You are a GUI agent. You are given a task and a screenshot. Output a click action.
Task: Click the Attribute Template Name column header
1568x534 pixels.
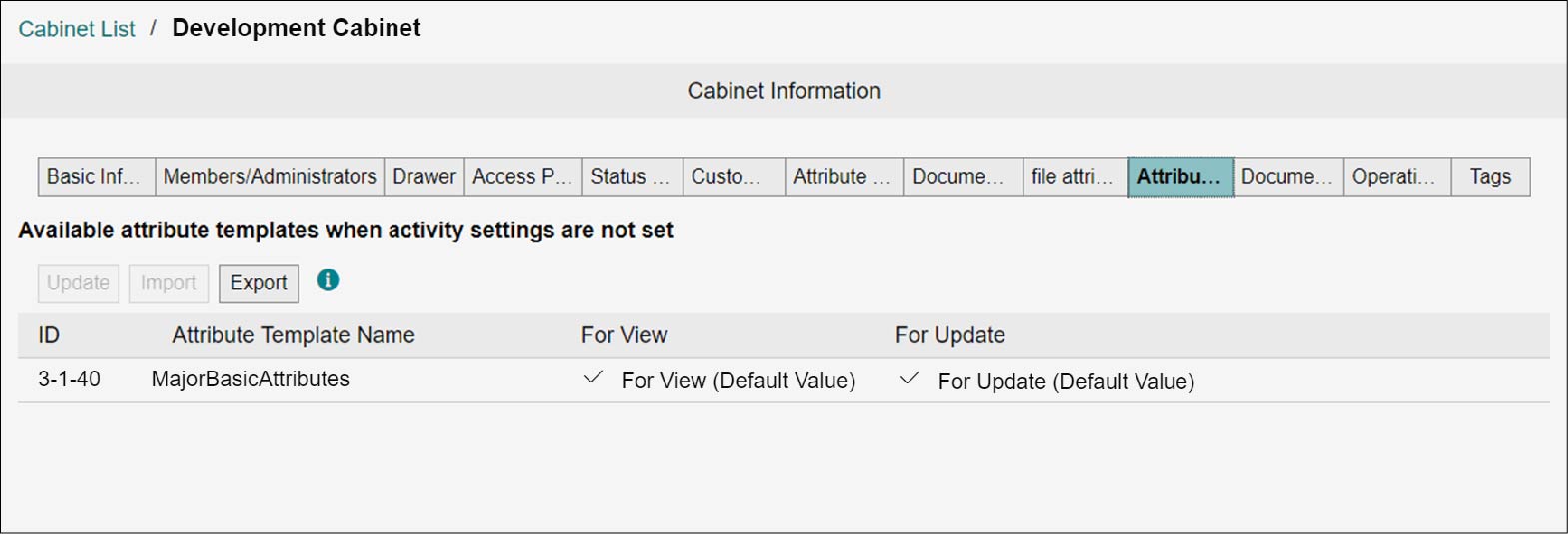click(294, 335)
